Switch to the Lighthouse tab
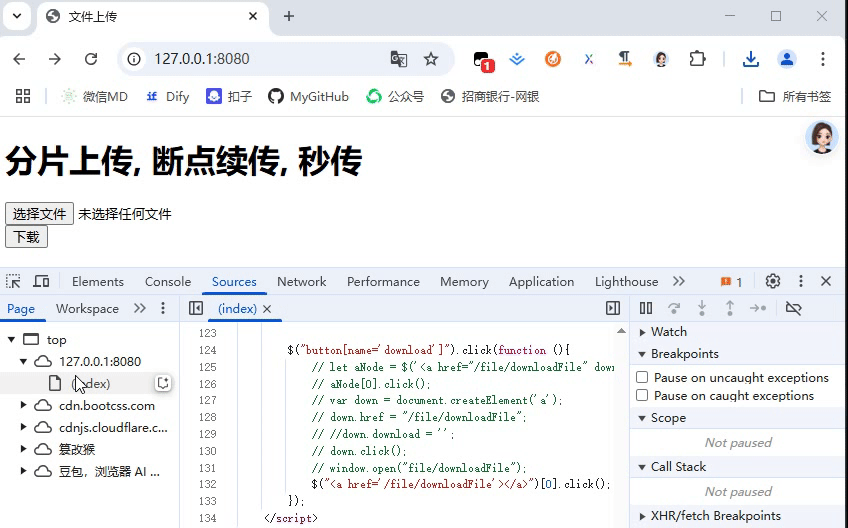848x528 pixels. coord(626,281)
